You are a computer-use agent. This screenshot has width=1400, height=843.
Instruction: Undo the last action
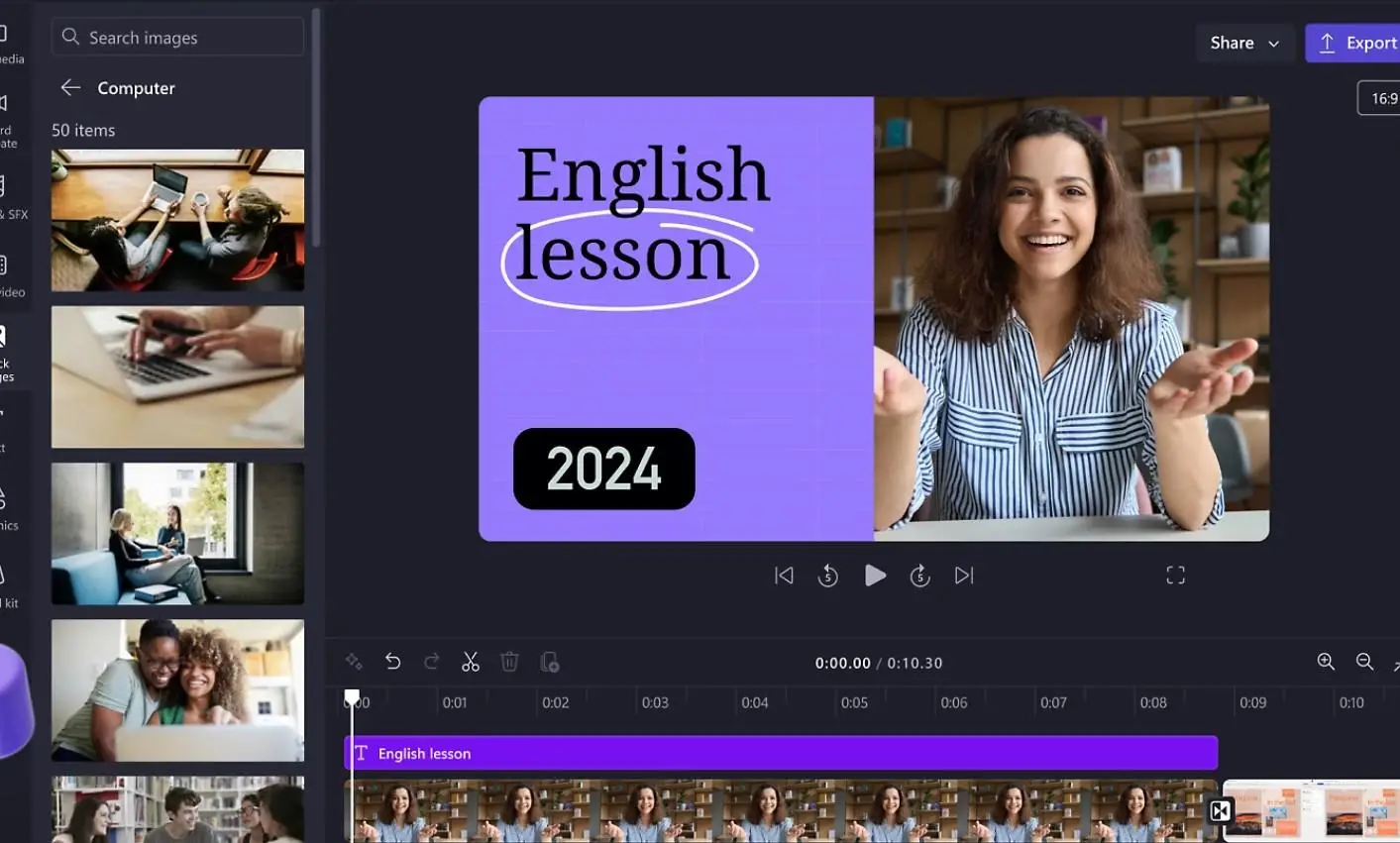pos(393,662)
